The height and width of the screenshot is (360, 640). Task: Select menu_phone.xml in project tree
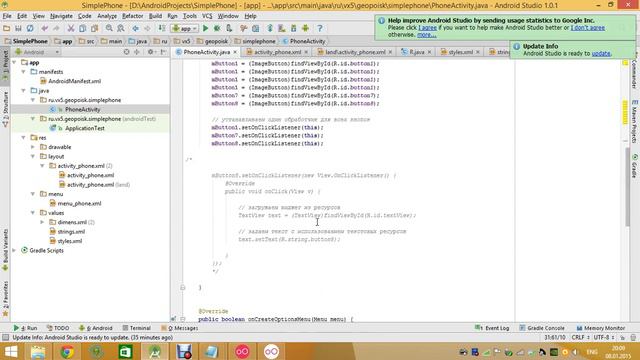click(x=76, y=203)
